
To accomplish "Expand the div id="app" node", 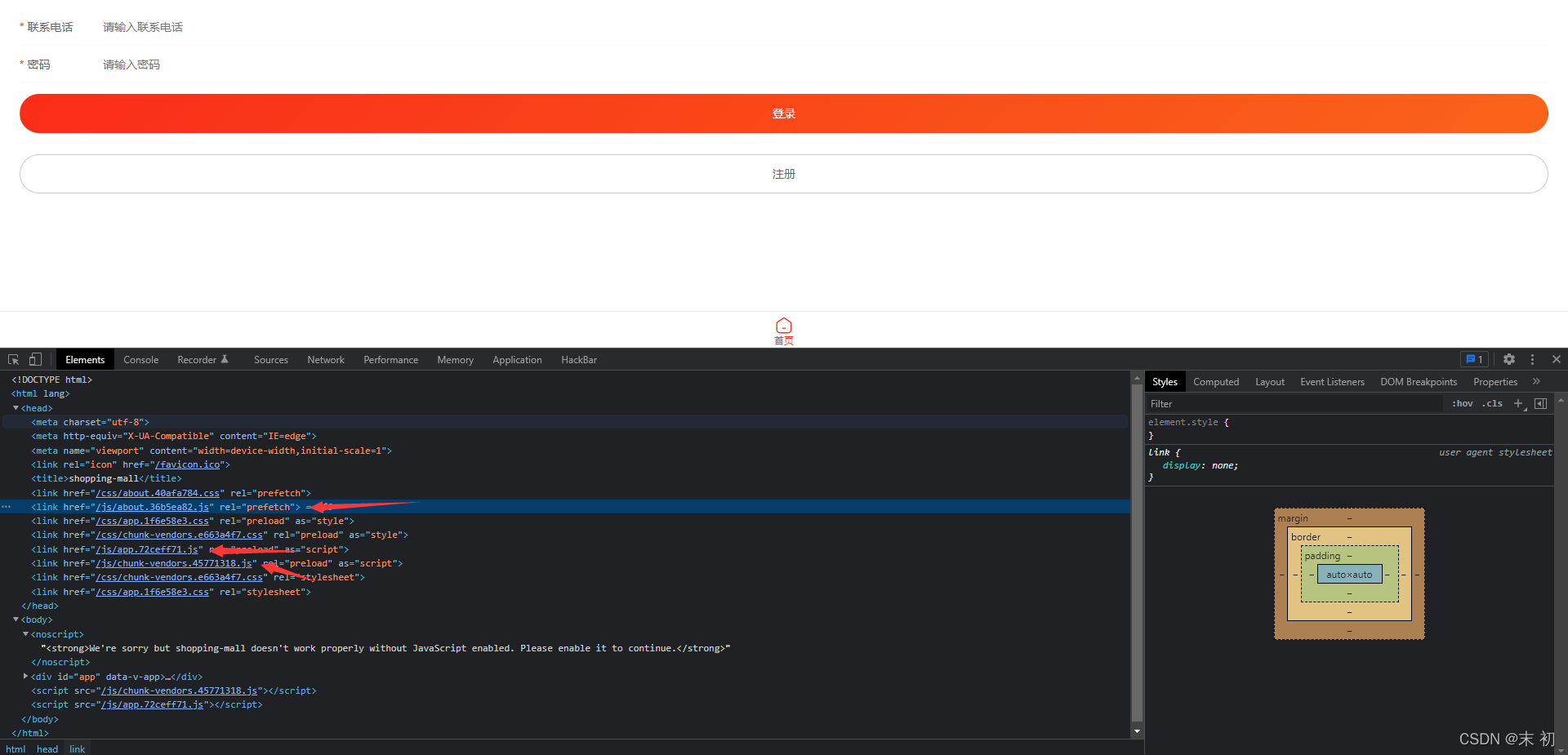I will coord(25,676).
